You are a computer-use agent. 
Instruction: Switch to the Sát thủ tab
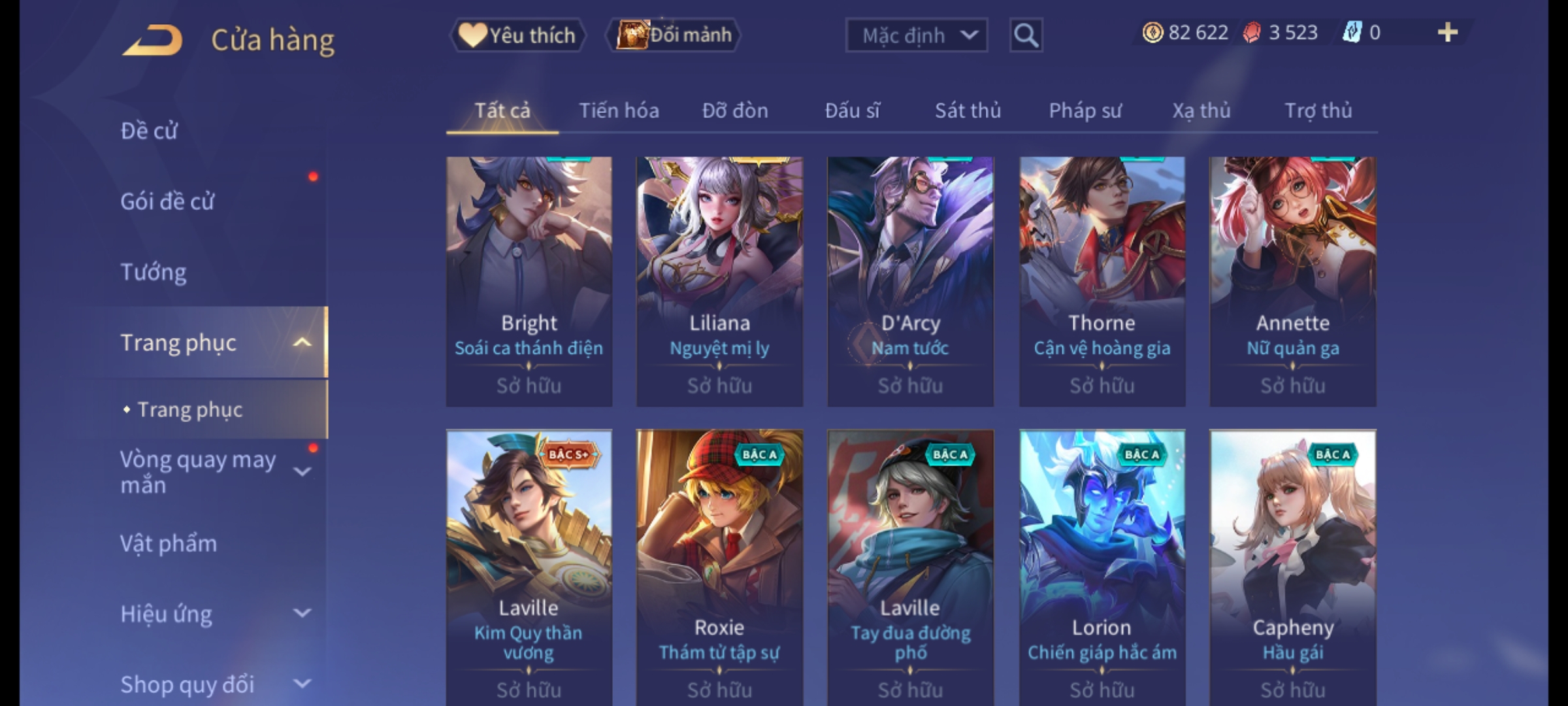point(968,111)
